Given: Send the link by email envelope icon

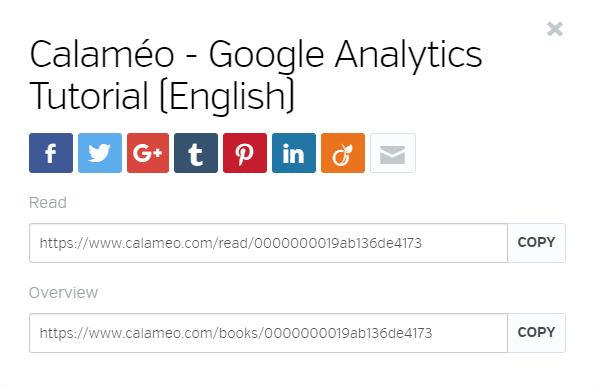Looking at the screenshot, I should pyautogui.click(x=393, y=153).
